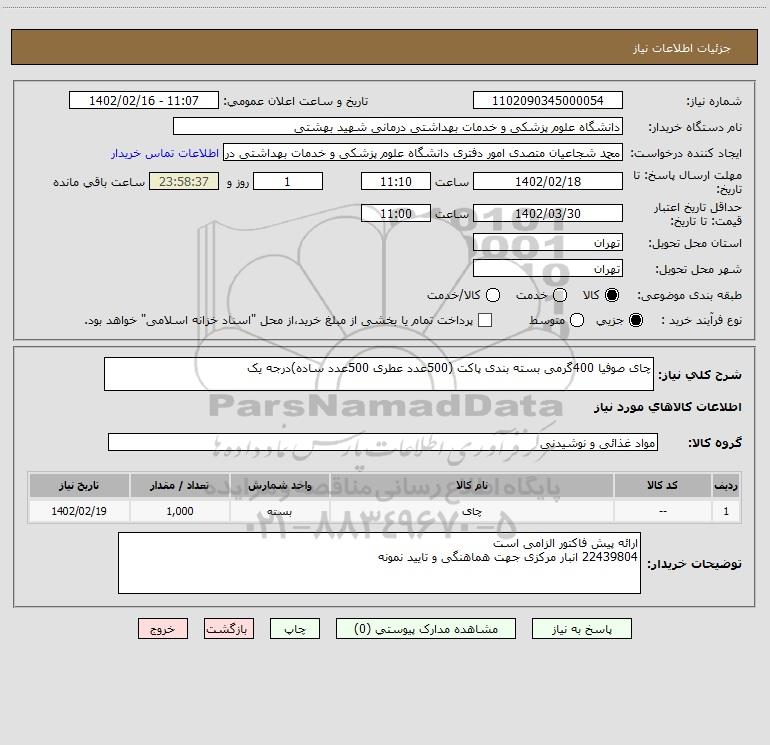Select the کالا/خدمت radio button

pyautogui.click(x=493, y=295)
